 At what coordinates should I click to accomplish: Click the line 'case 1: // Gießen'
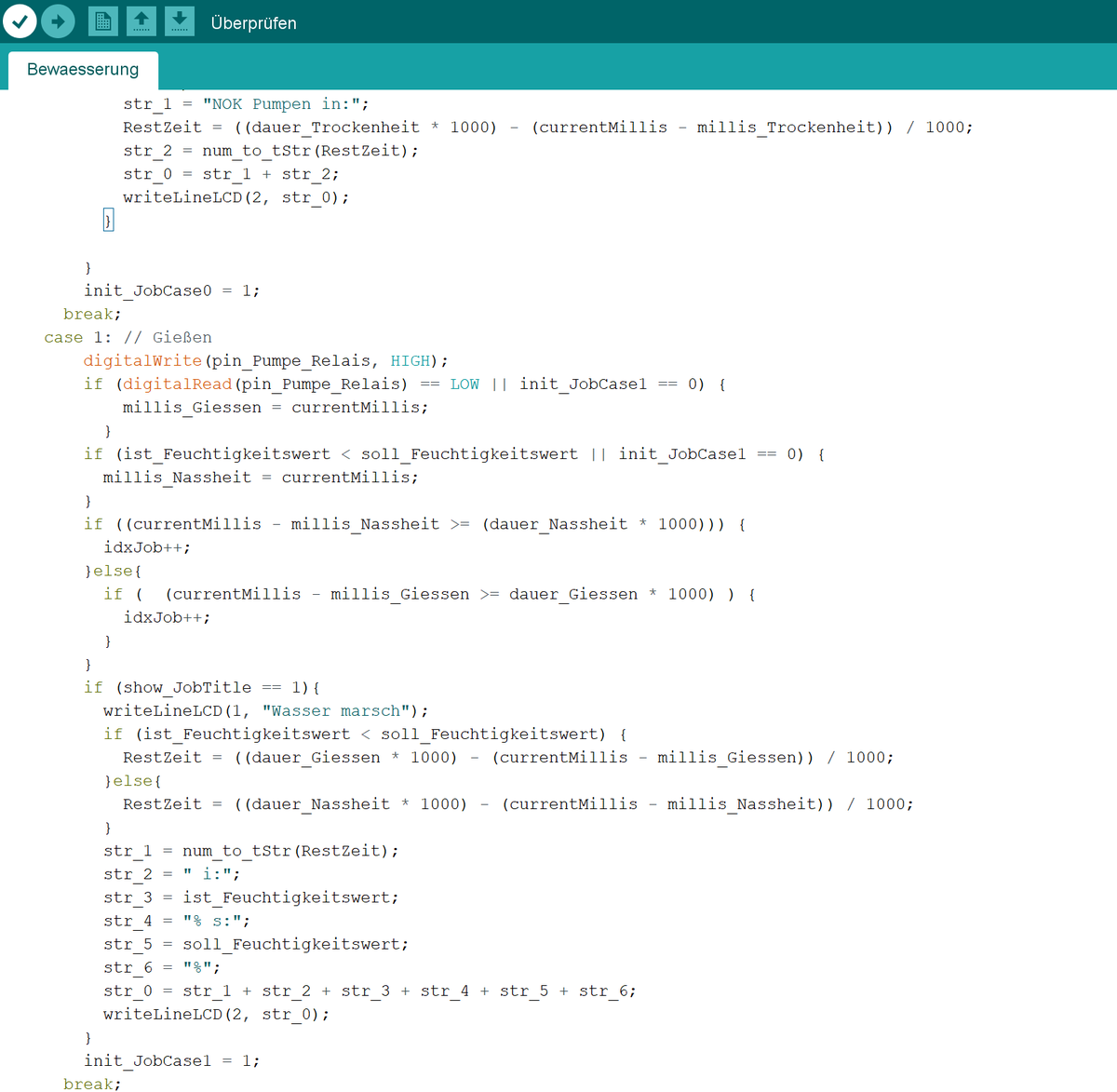coord(128,337)
